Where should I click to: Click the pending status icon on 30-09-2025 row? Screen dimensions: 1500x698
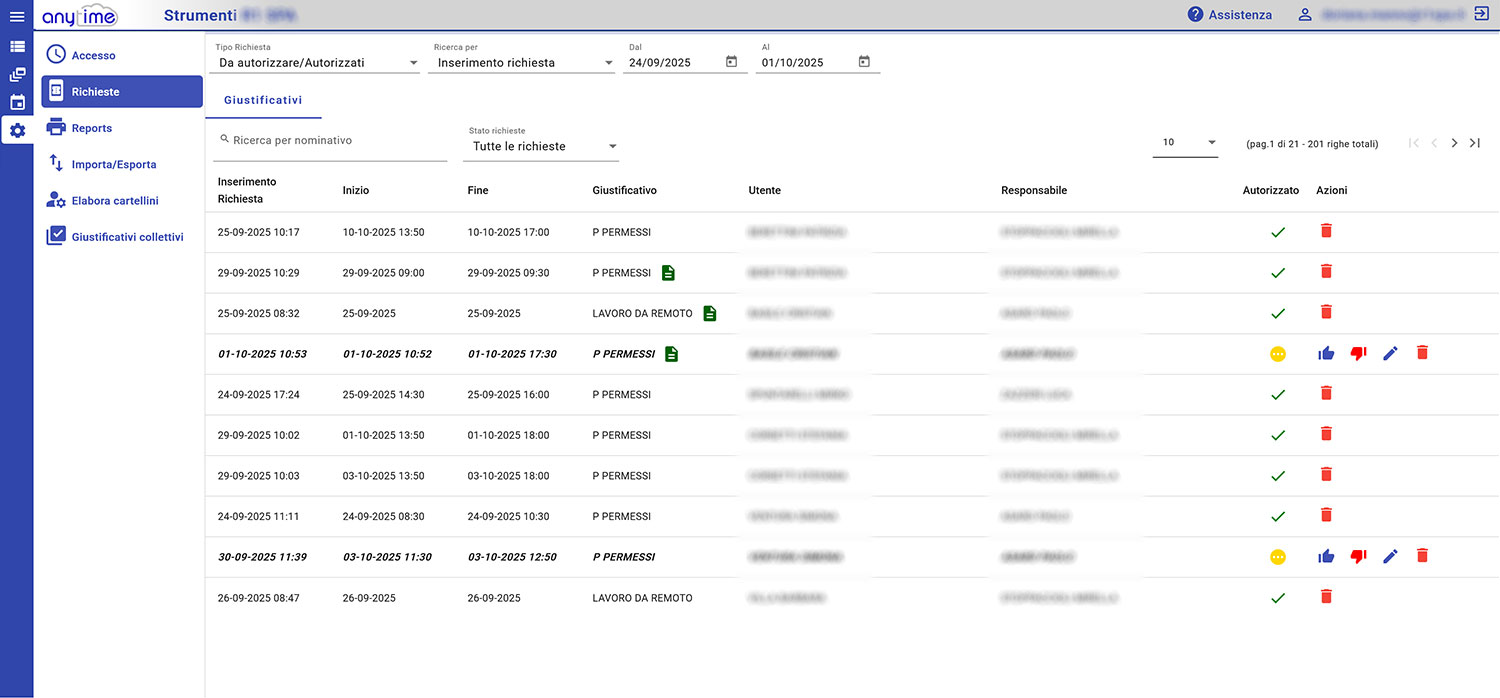pyautogui.click(x=1277, y=557)
